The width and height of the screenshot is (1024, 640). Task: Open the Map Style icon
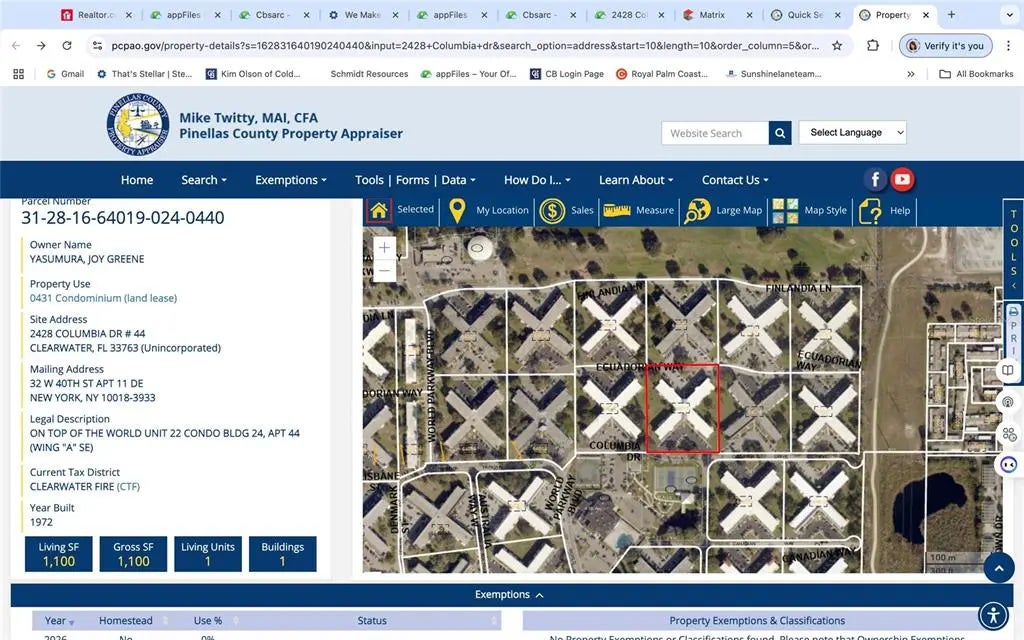[x=785, y=211]
